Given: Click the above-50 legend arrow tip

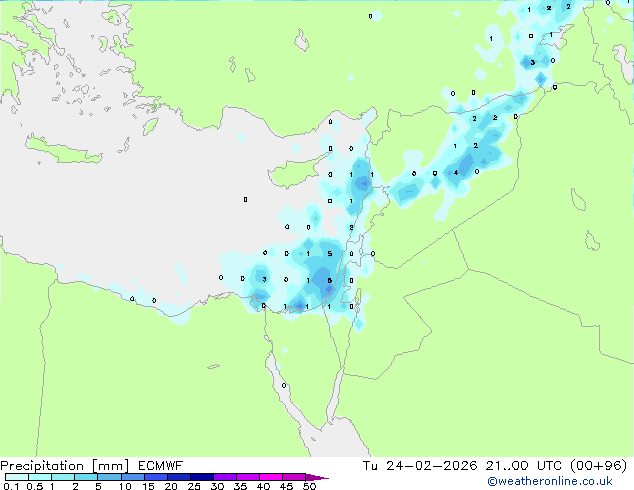Looking at the screenshot, I should tap(317, 478).
